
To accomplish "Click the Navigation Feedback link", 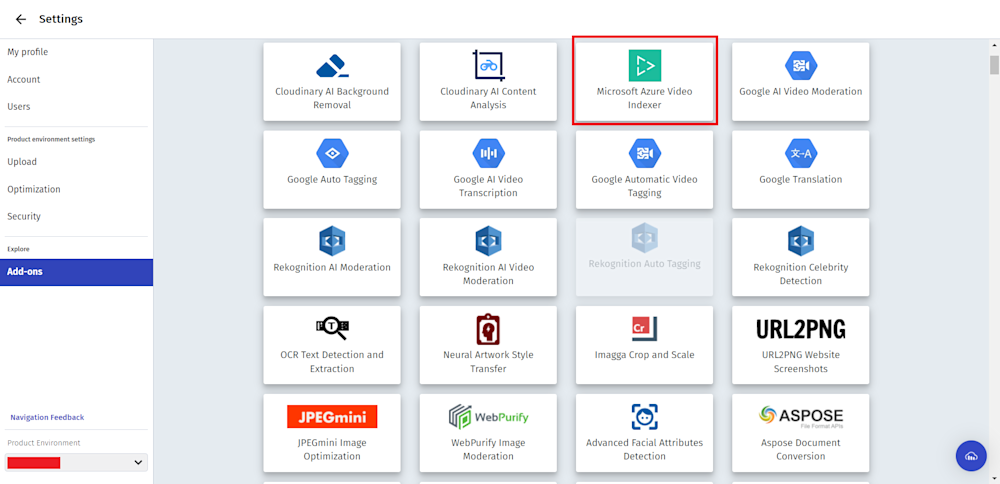I will click(x=47, y=418).
